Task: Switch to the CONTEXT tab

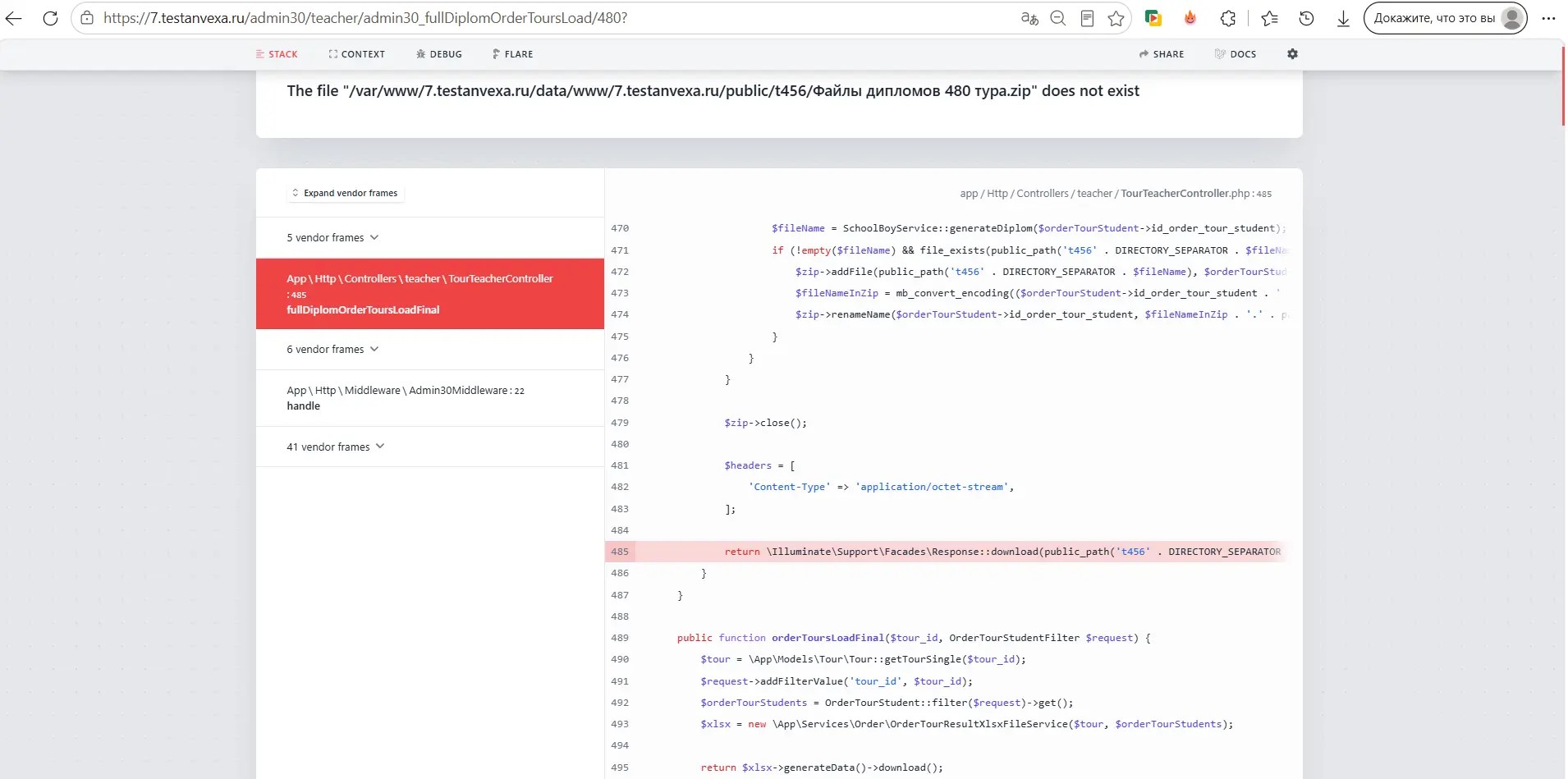Action: point(356,54)
